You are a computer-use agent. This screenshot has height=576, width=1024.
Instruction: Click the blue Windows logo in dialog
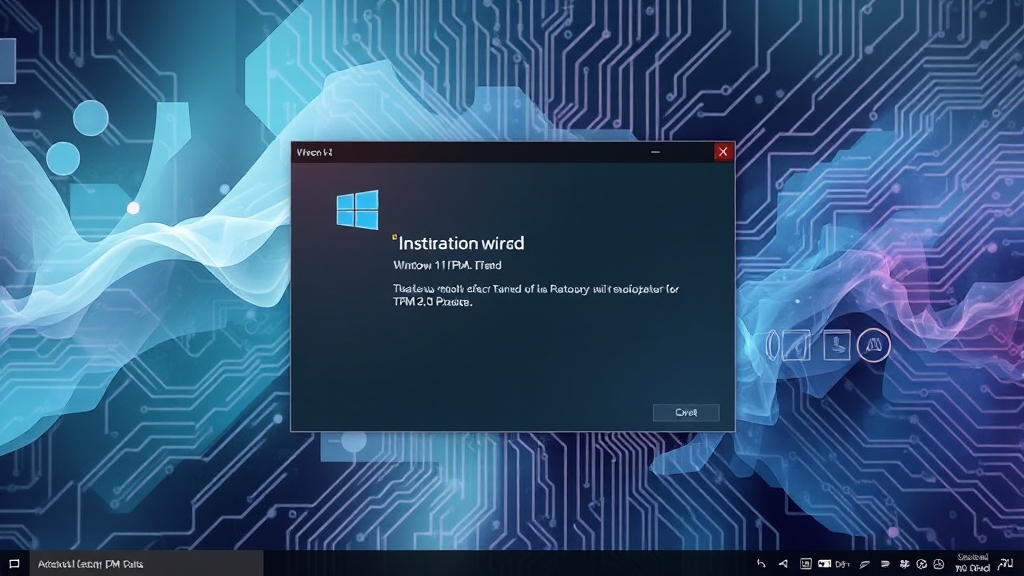point(357,210)
